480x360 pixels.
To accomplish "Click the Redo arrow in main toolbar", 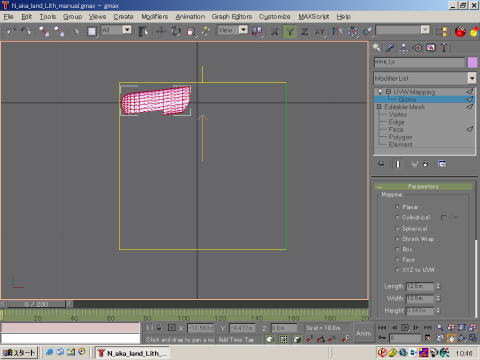I will pyautogui.click(x=26, y=31).
